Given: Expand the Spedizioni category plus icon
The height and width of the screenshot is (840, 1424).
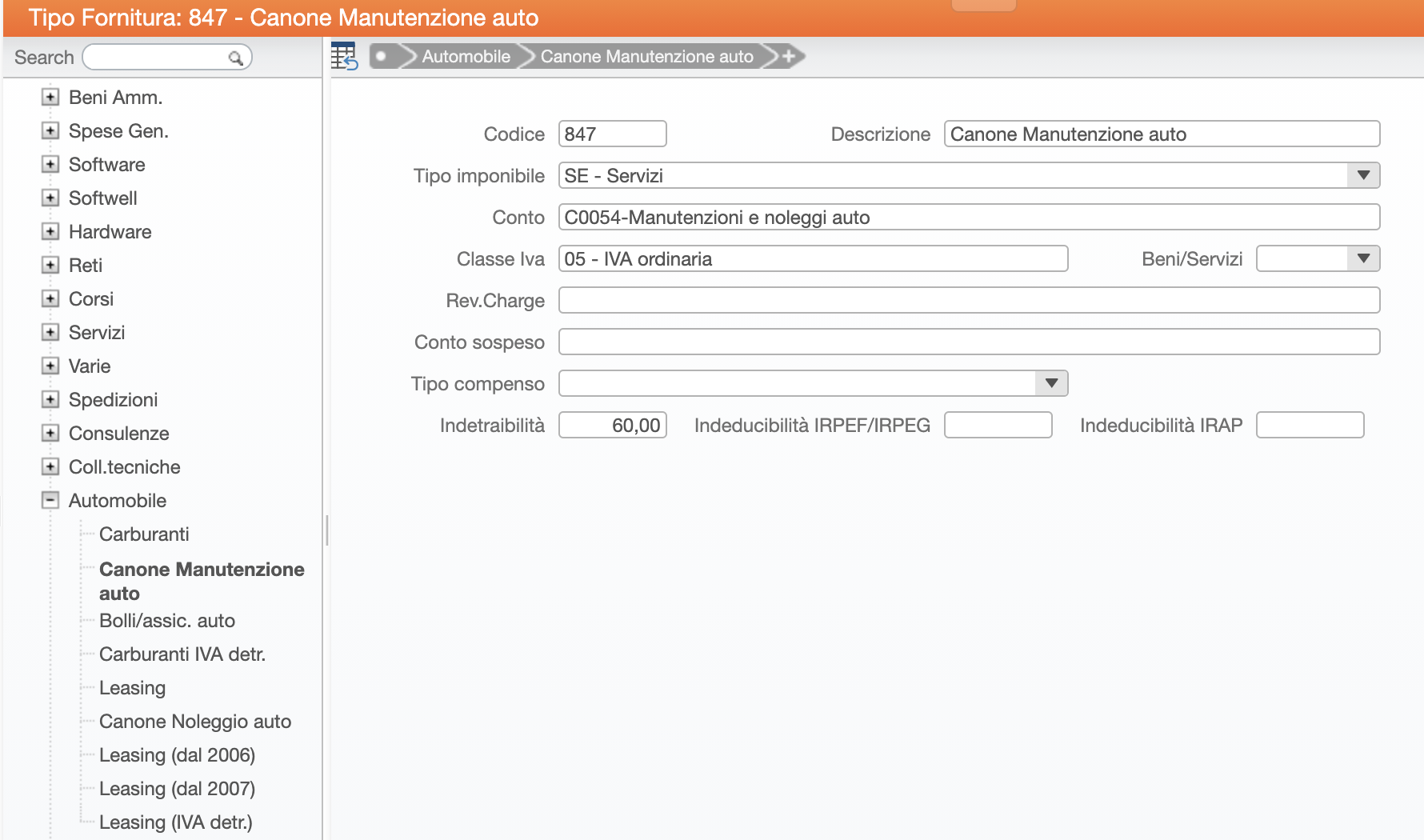Looking at the screenshot, I should (x=50, y=399).
